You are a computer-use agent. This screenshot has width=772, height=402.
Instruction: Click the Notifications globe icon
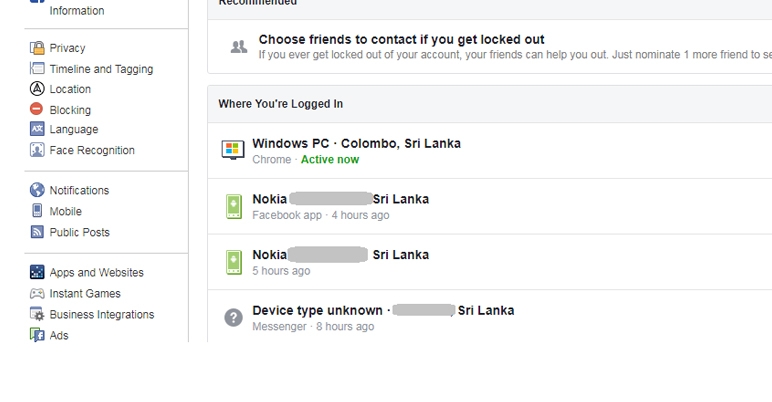pos(37,190)
